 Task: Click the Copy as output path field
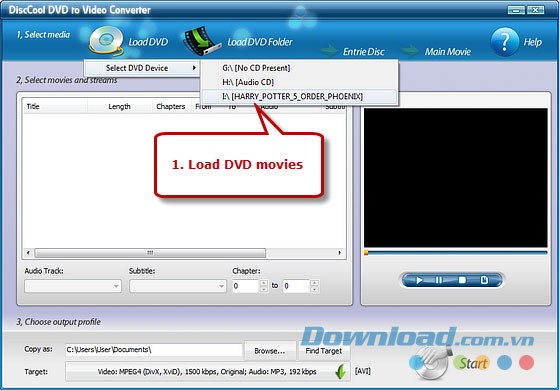pyautogui.click(x=154, y=350)
